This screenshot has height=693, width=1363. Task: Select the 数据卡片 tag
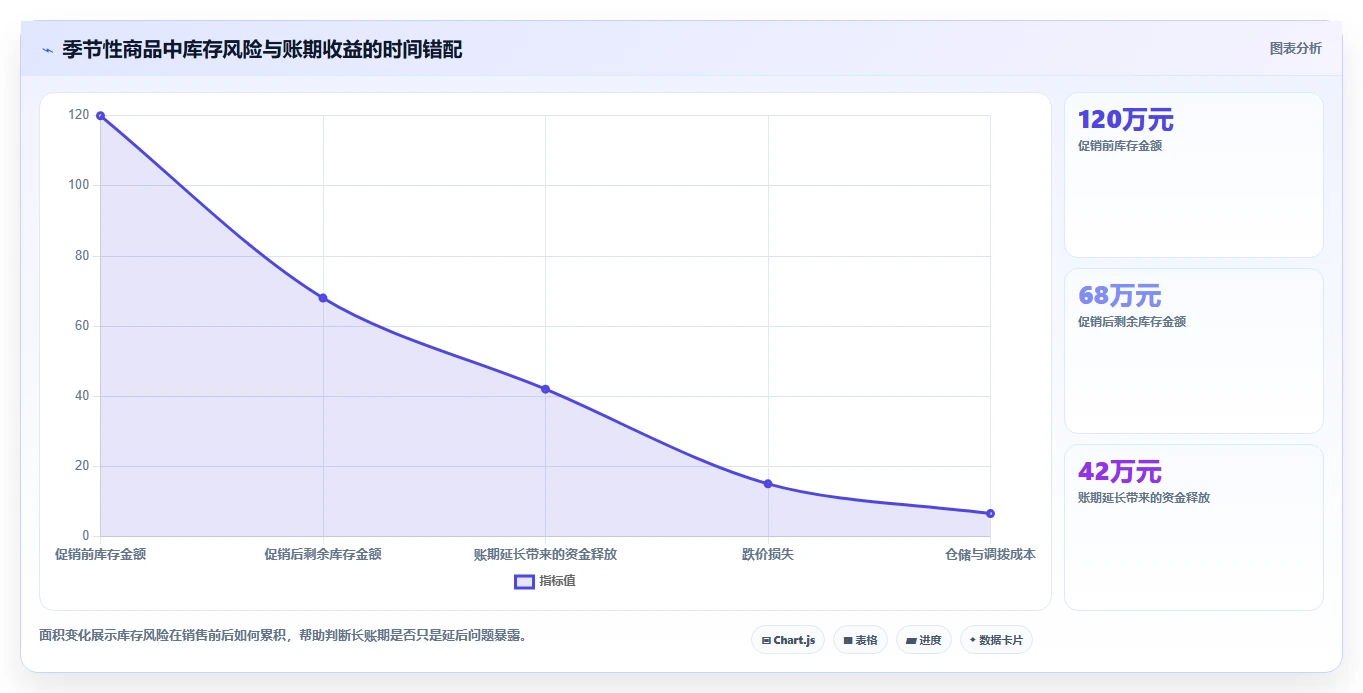coord(996,640)
